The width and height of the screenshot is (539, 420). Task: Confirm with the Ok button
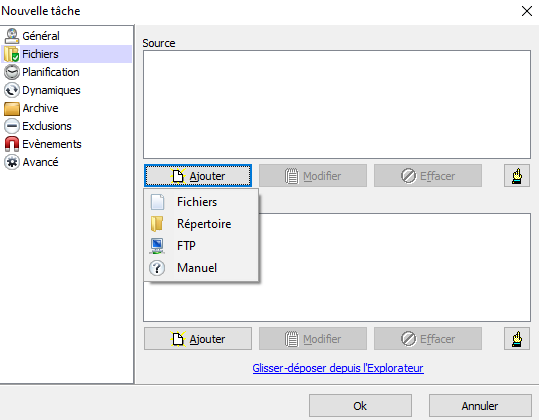[x=360, y=406]
